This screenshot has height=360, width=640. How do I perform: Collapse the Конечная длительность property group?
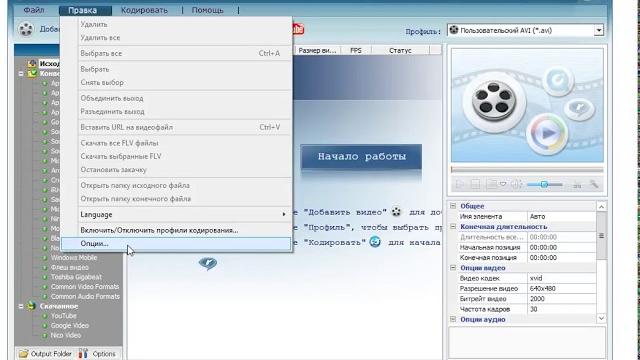coord(453,227)
